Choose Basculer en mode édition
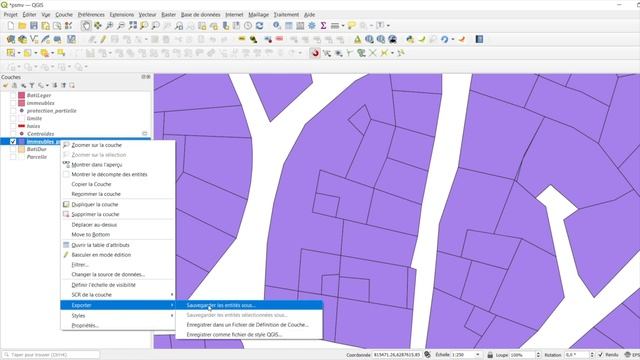This screenshot has width=640, height=360. tap(118, 255)
